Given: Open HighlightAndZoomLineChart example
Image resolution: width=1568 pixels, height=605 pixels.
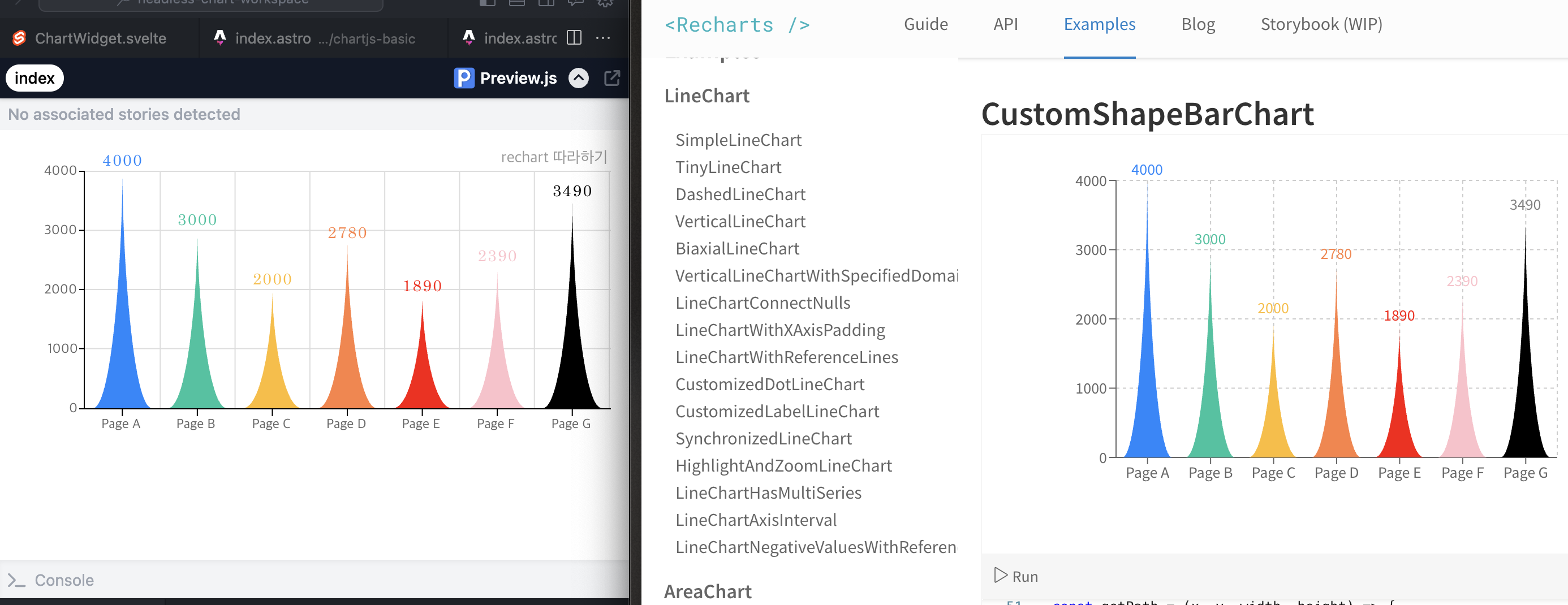Looking at the screenshot, I should click(783, 465).
